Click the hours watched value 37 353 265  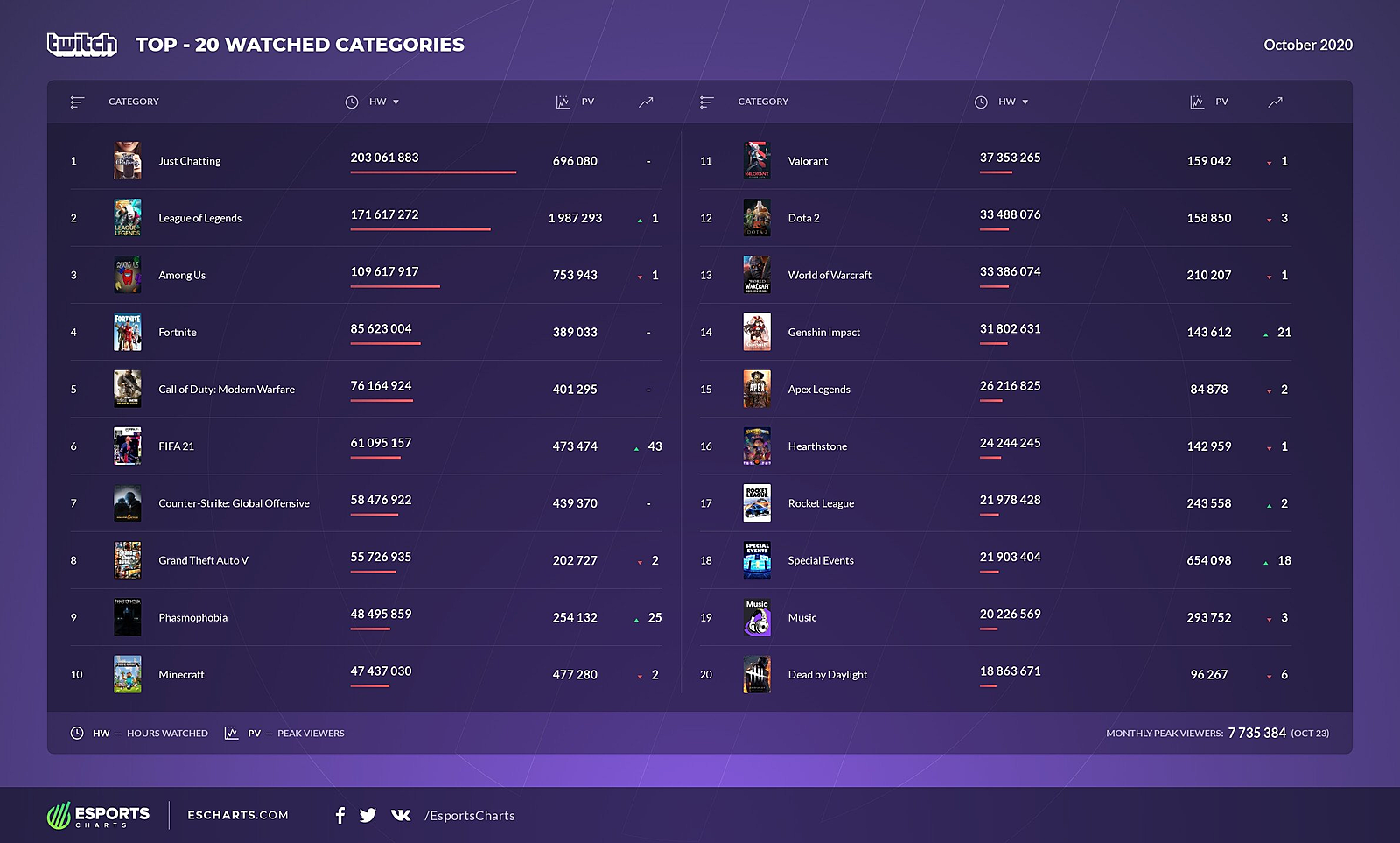point(1011,158)
